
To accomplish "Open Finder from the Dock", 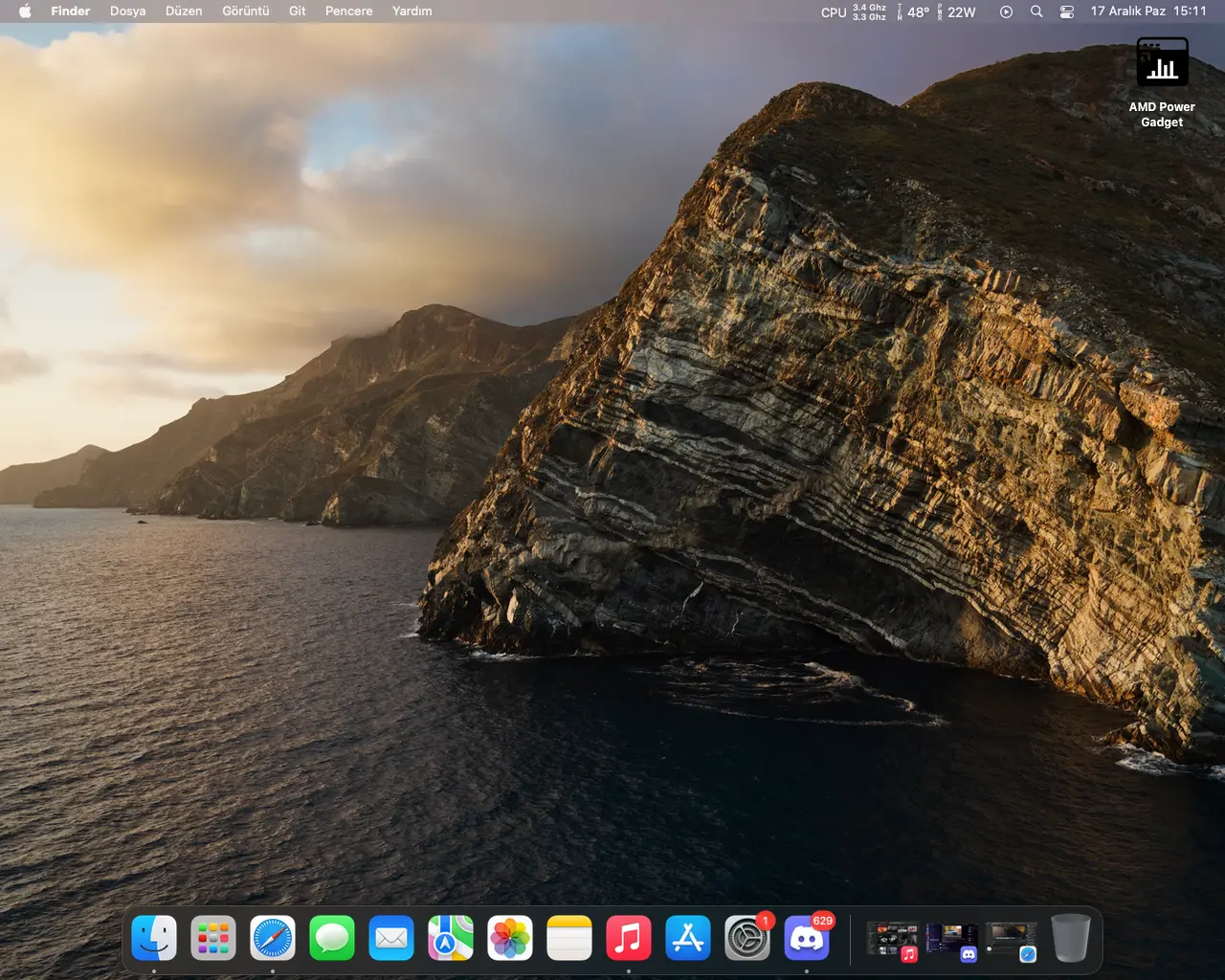I will [x=154, y=938].
